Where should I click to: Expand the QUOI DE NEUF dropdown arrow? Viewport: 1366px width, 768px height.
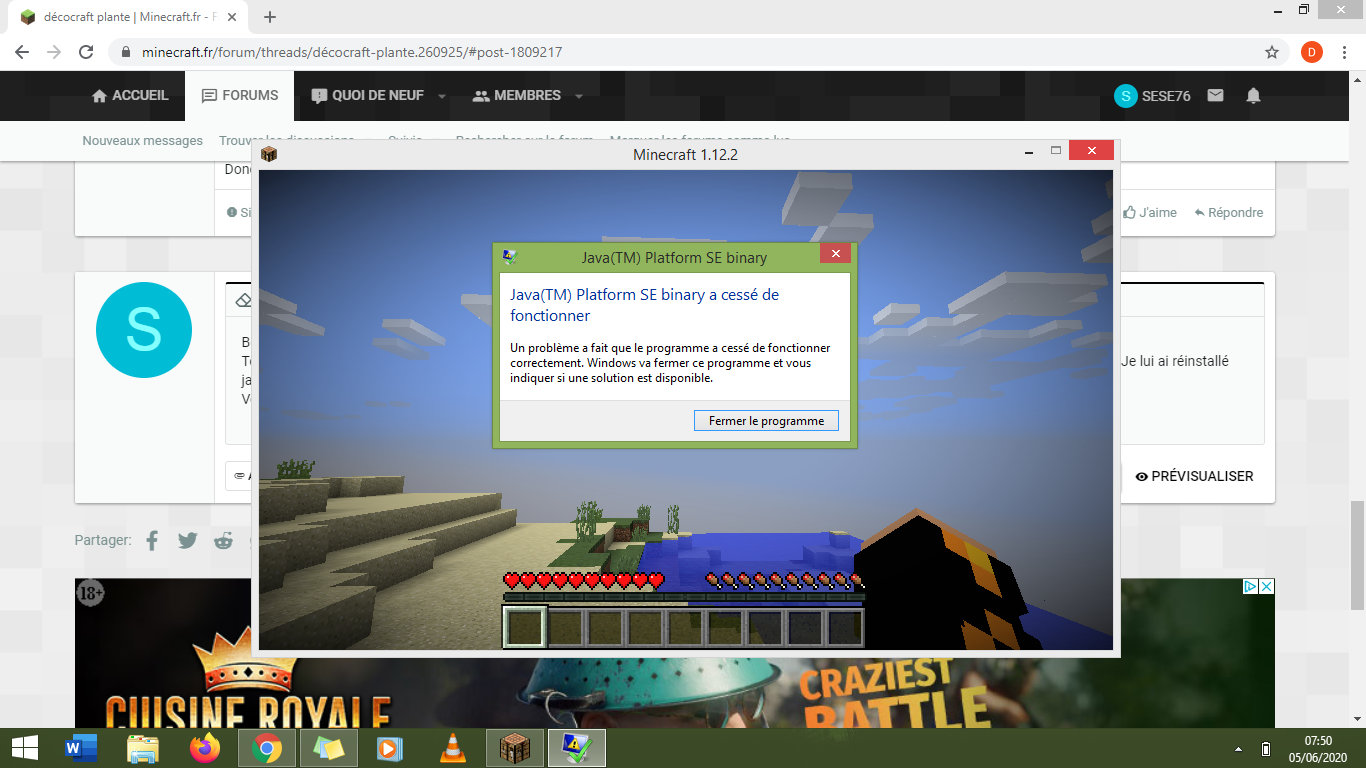(441, 96)
